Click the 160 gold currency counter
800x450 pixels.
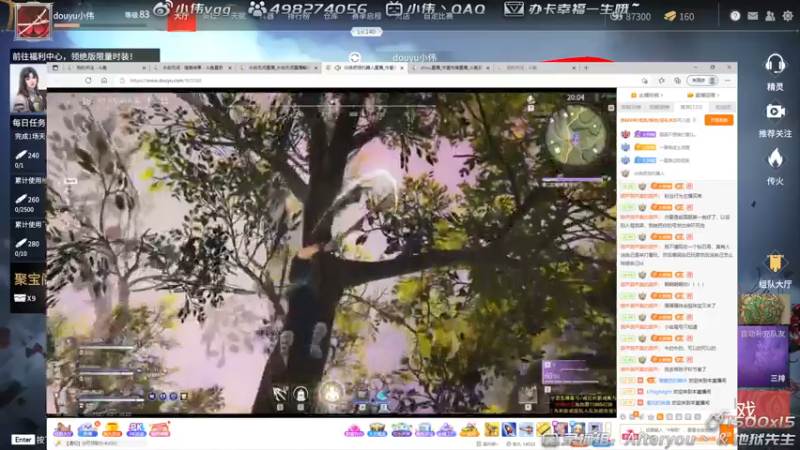click(x=679, y=17)
